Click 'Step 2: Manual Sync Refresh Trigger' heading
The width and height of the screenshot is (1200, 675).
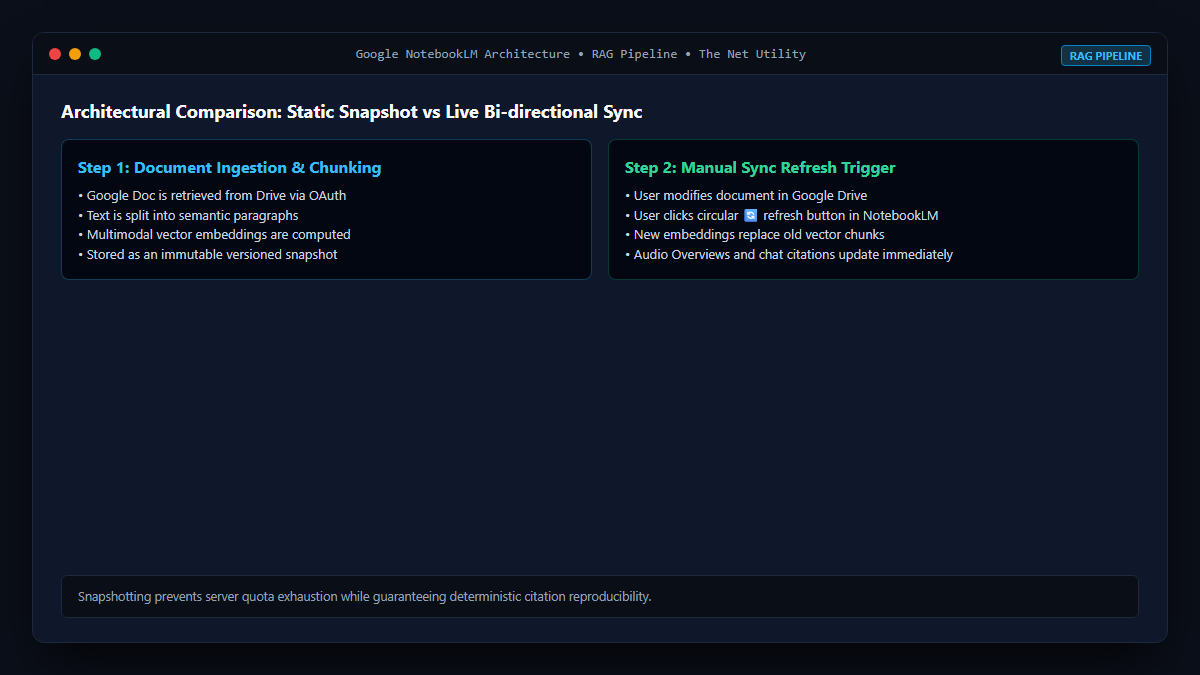(759, 168)
